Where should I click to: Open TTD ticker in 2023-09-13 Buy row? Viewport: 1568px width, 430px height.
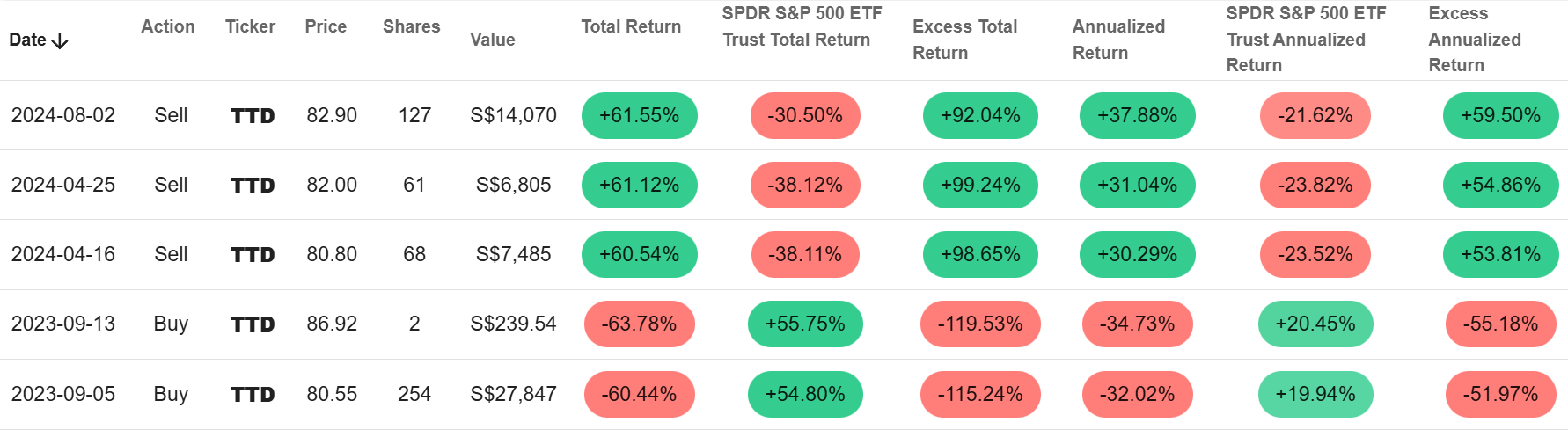[x=253, y=324]
